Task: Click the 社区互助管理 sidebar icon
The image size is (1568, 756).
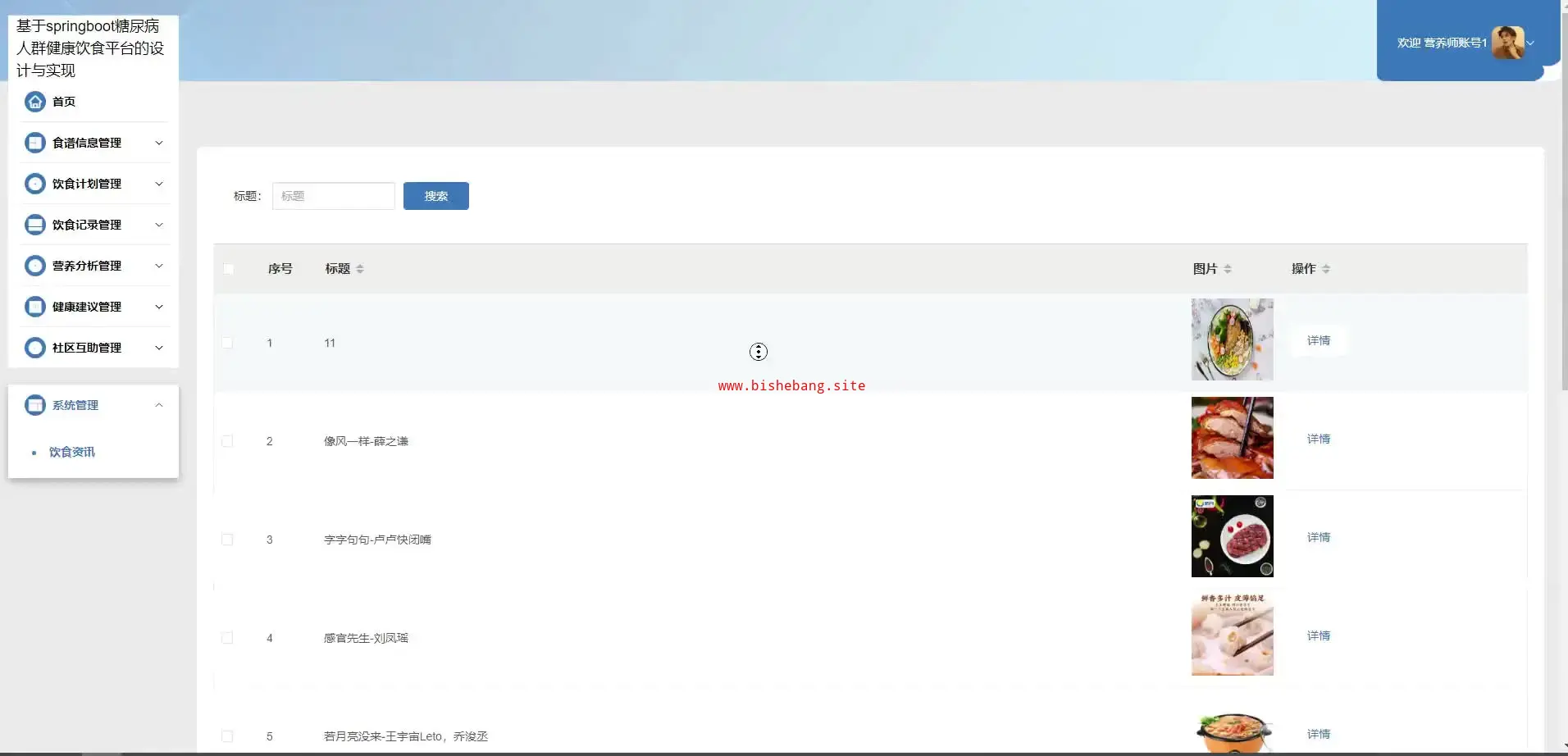Action: click(35, 348)
